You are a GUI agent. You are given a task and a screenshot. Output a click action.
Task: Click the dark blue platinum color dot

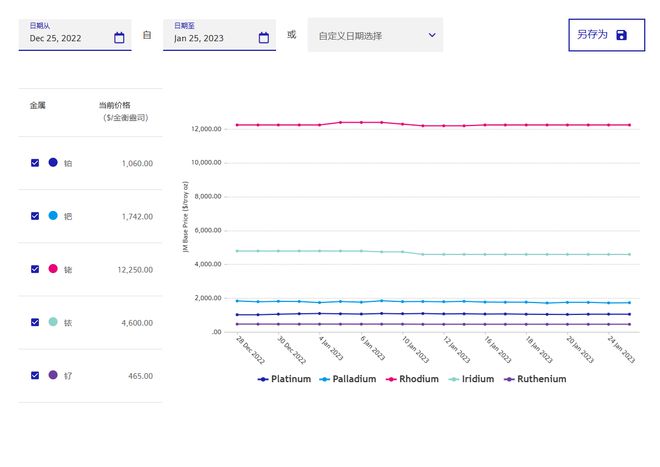[x=53, y=162]
